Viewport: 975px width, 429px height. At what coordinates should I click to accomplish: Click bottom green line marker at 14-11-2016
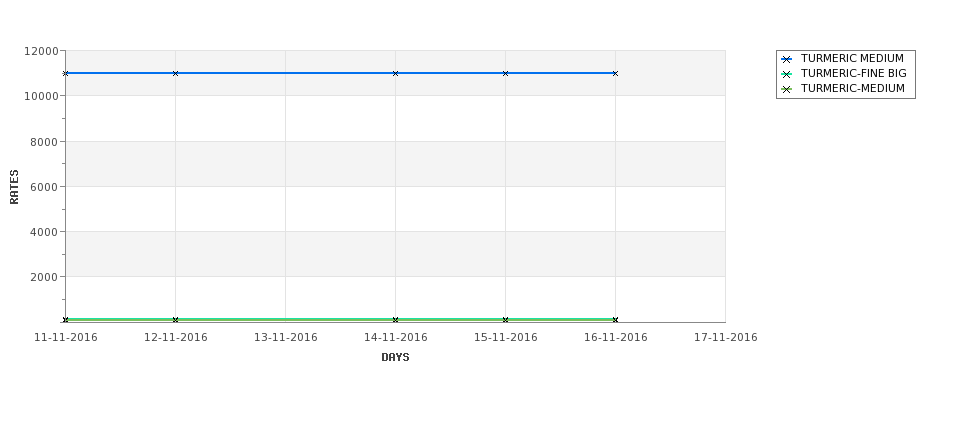click(396, 320)
